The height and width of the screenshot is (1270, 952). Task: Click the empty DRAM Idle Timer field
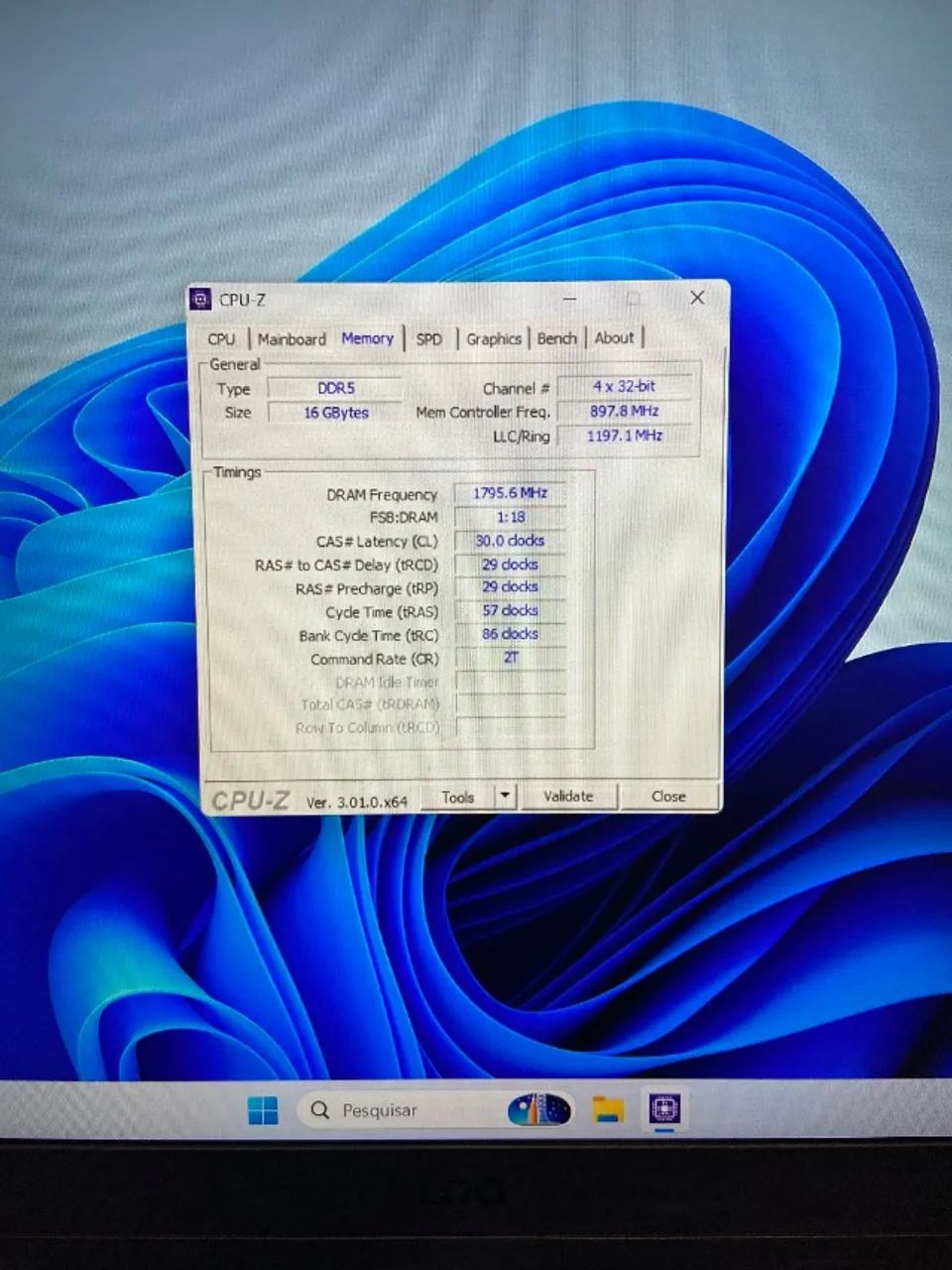510,682
